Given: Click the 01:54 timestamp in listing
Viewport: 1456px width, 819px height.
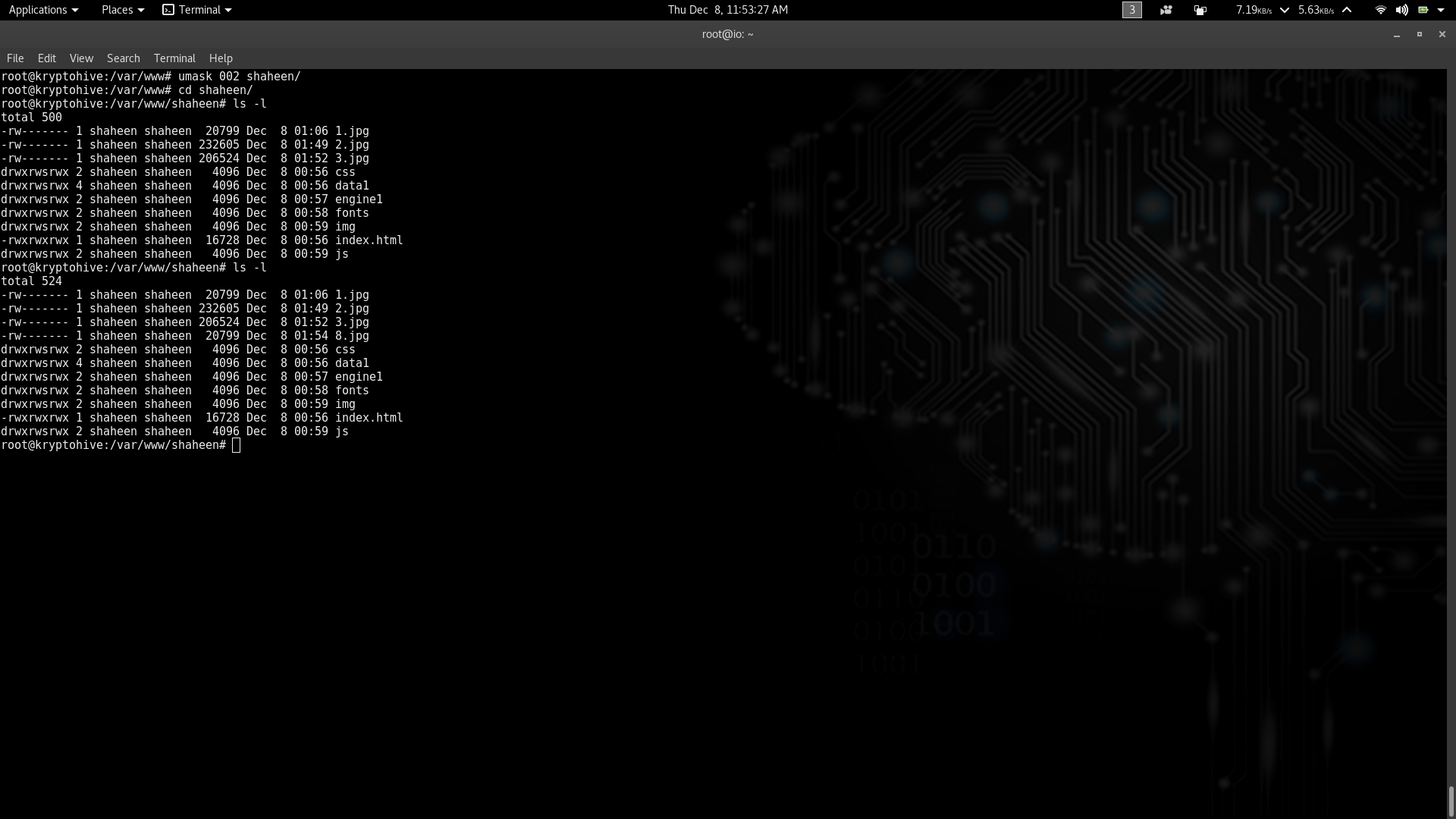Looking at the screenshot, I should click(311, 336).
